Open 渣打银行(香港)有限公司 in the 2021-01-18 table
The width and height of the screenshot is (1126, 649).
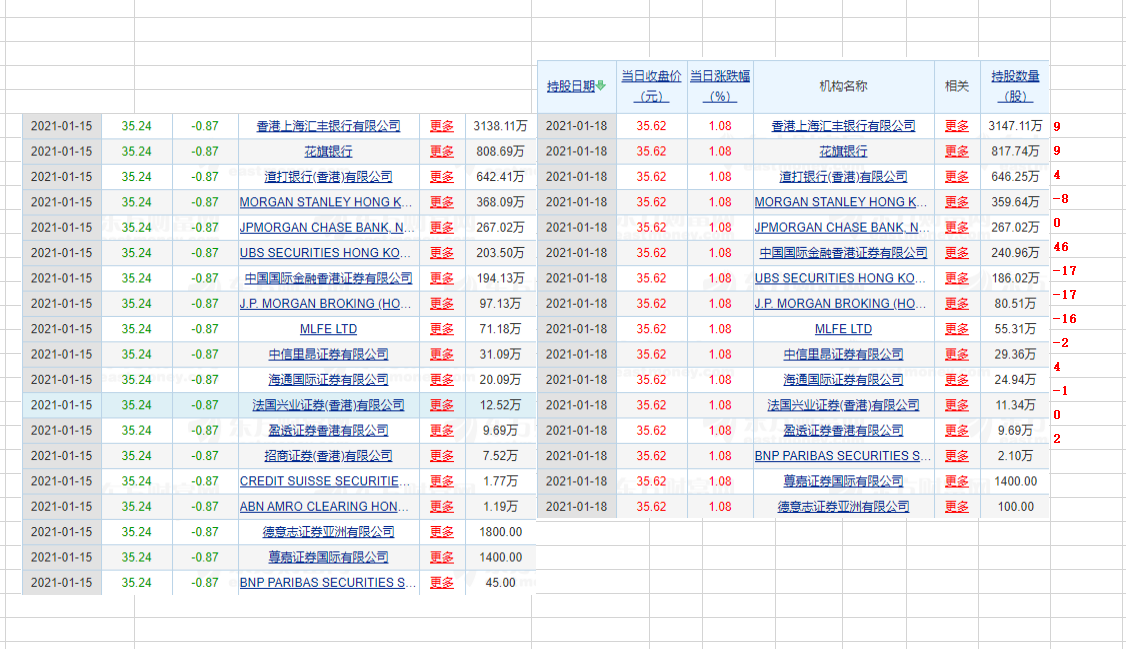(843, 177)
